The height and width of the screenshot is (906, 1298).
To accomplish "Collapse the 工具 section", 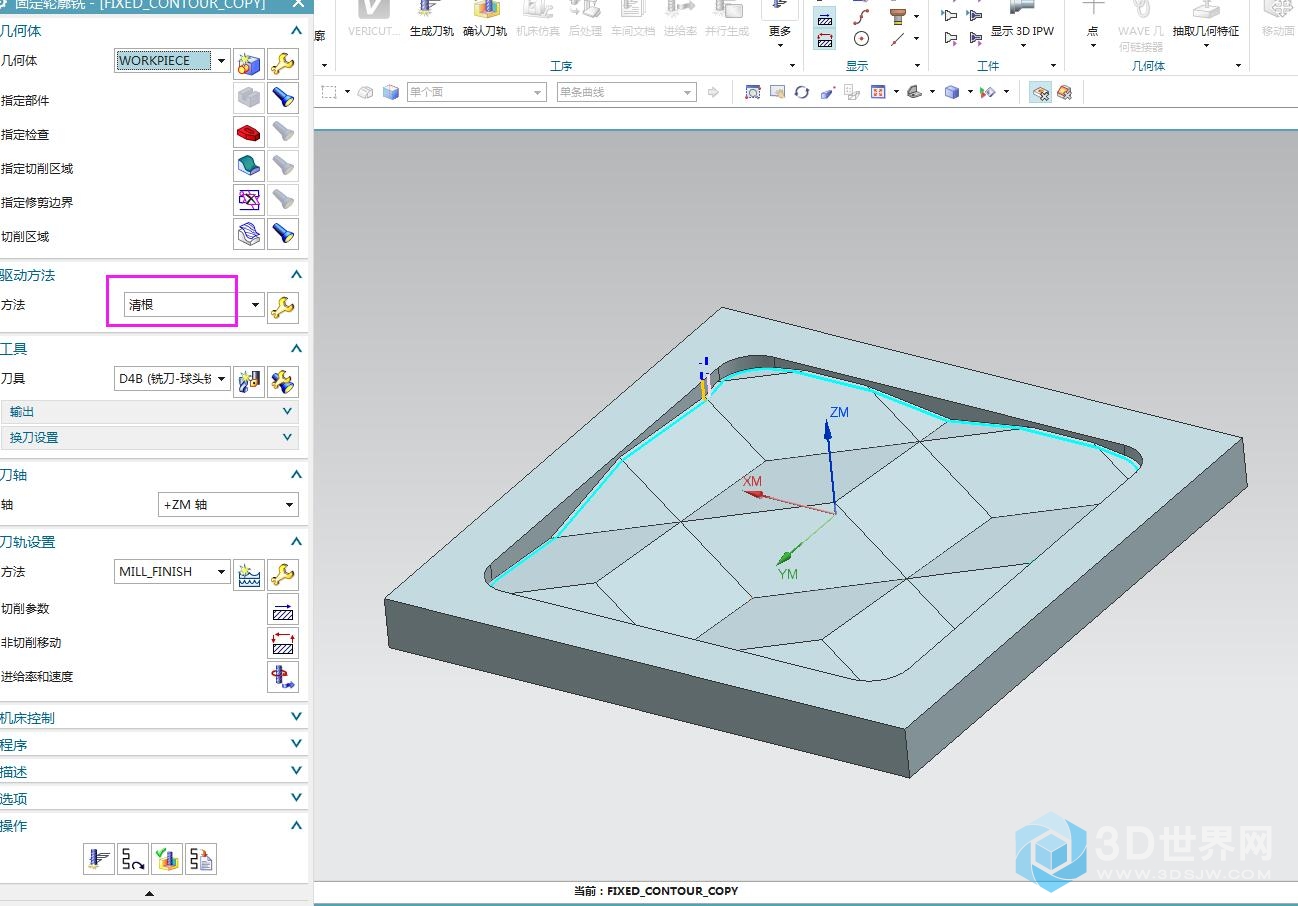I will click(x=296, y=348).
